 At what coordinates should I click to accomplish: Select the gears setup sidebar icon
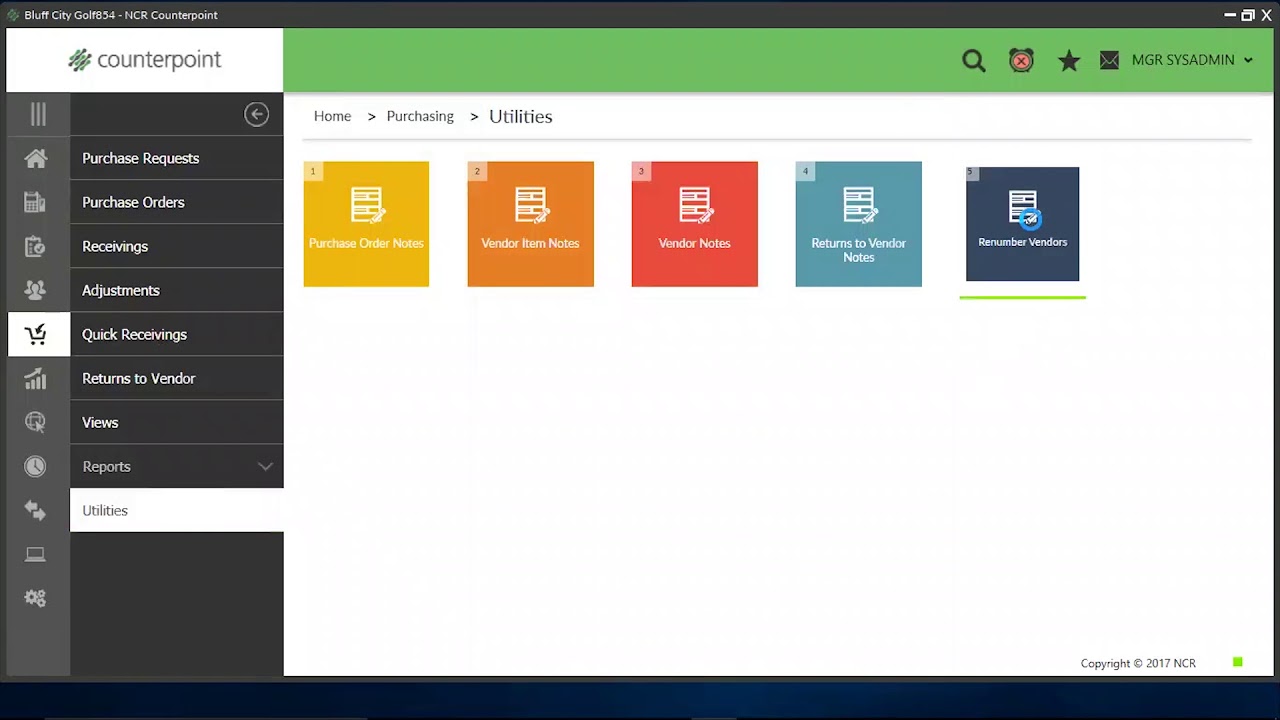36,598
